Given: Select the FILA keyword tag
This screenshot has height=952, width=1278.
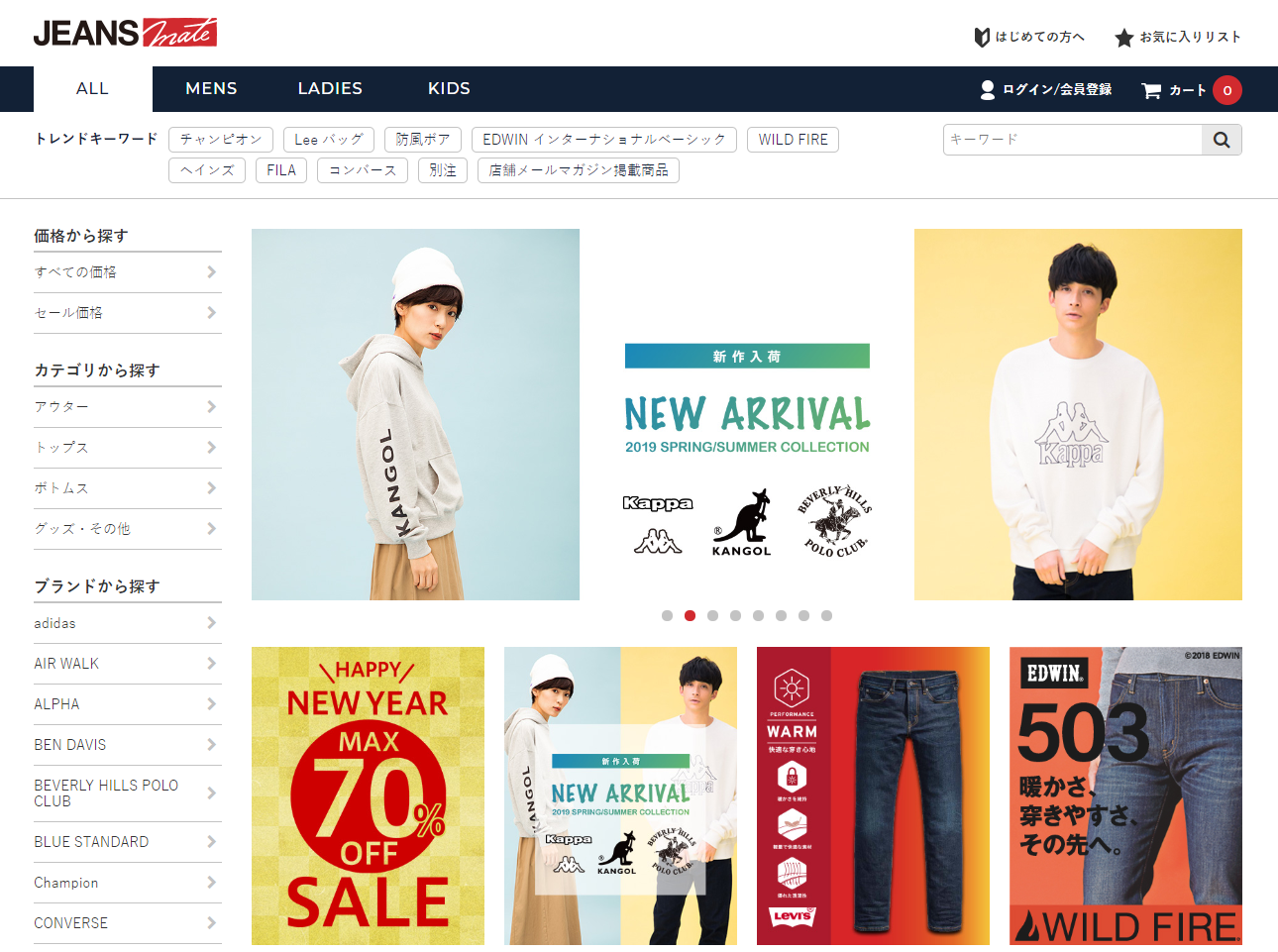Looking at the screenshot, I should coord(281,170).
